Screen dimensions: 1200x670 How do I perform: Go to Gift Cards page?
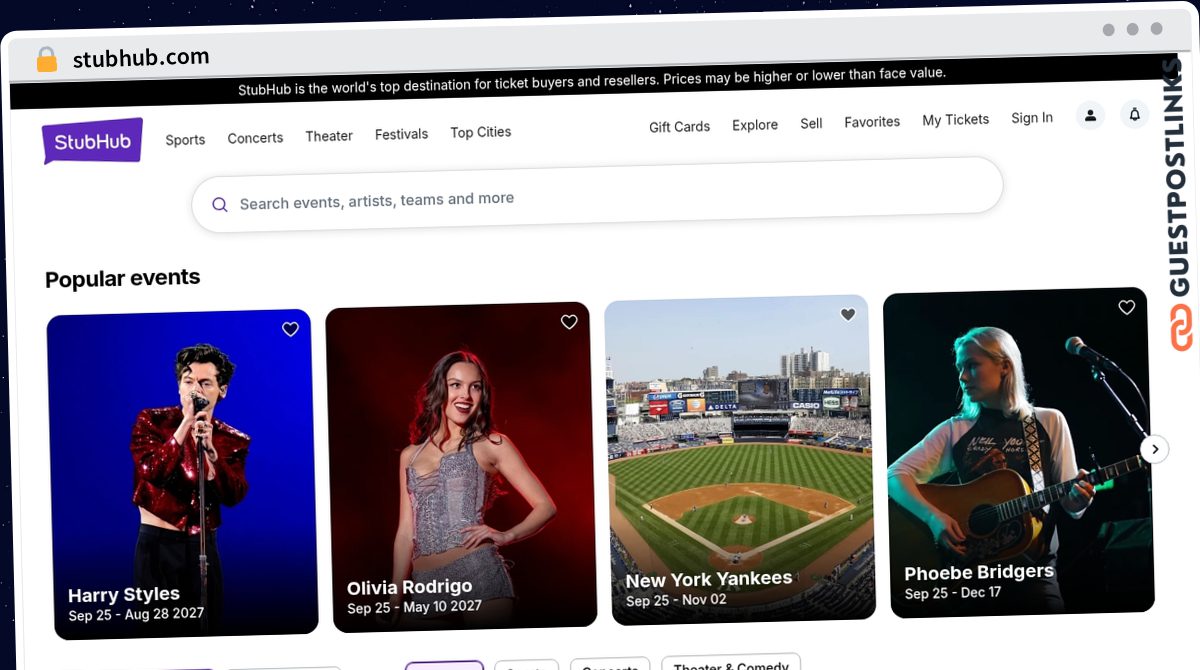(x=679, y=127)
